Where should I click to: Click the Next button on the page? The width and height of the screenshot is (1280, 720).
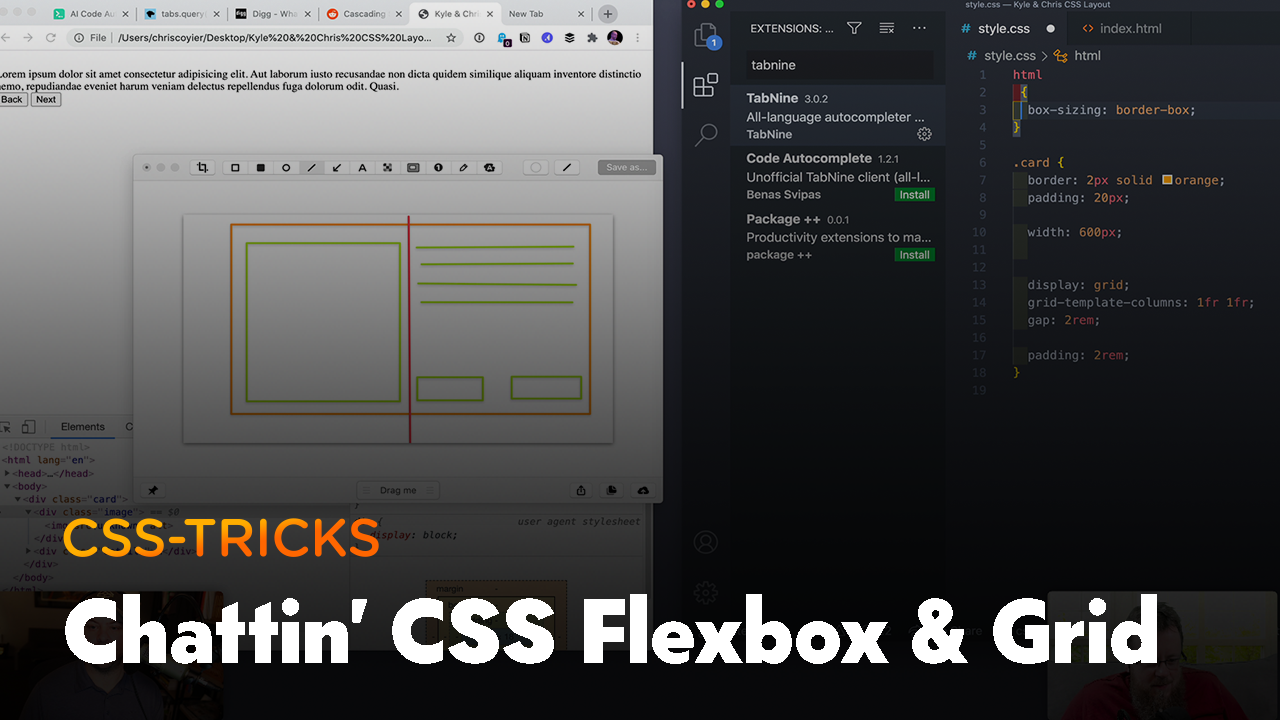[x=46, y=100]
